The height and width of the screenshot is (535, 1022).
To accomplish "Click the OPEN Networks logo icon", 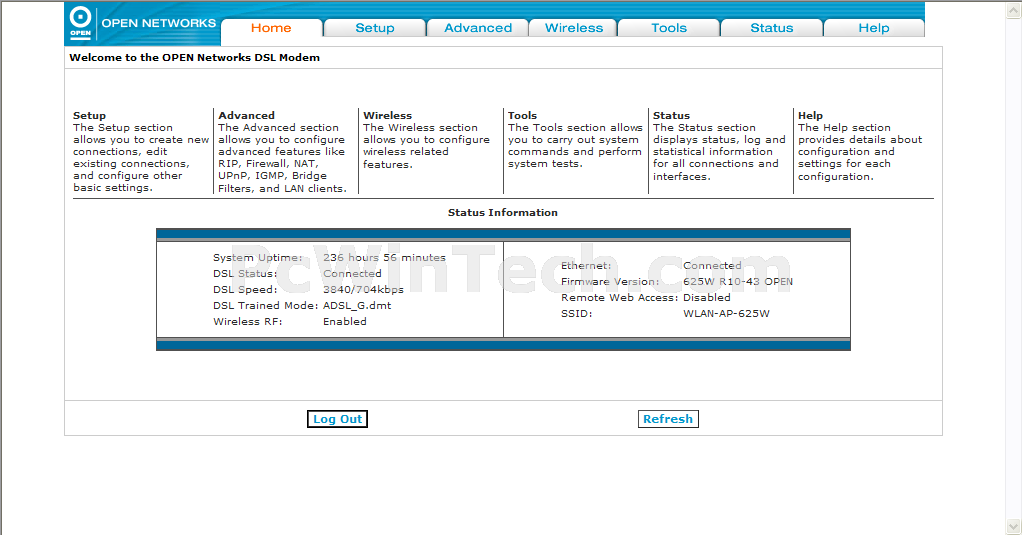I will pyautogui.click(x=80, y=23).
